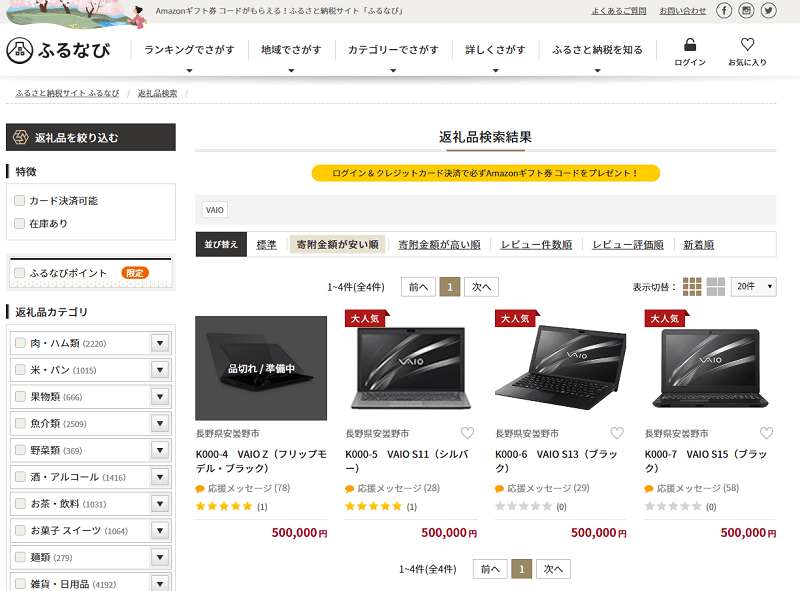The image size is (800, 591).
Task: Check 果物類 category
Action: (20, 397)
